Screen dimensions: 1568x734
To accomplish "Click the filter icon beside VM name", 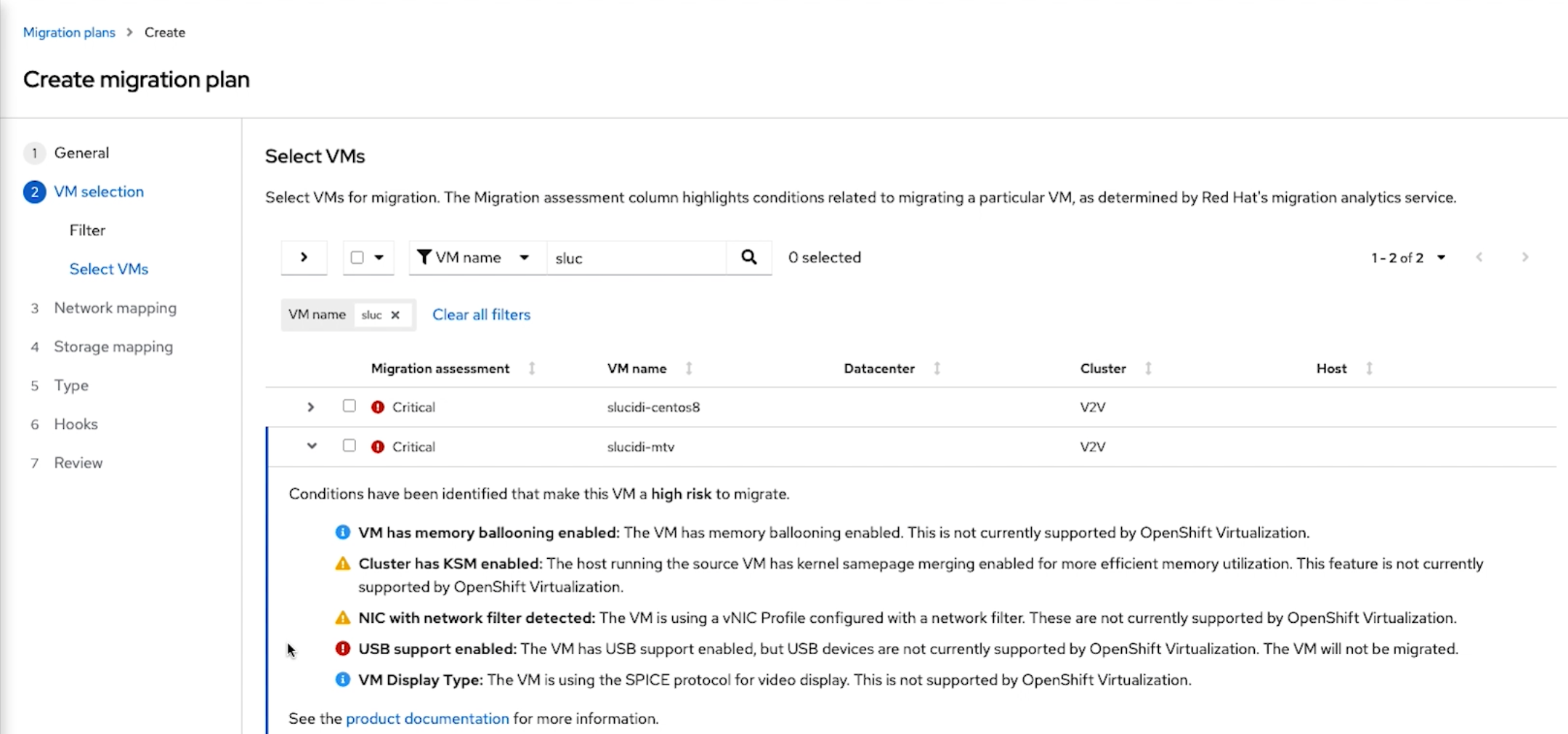I will click(426, 257).
